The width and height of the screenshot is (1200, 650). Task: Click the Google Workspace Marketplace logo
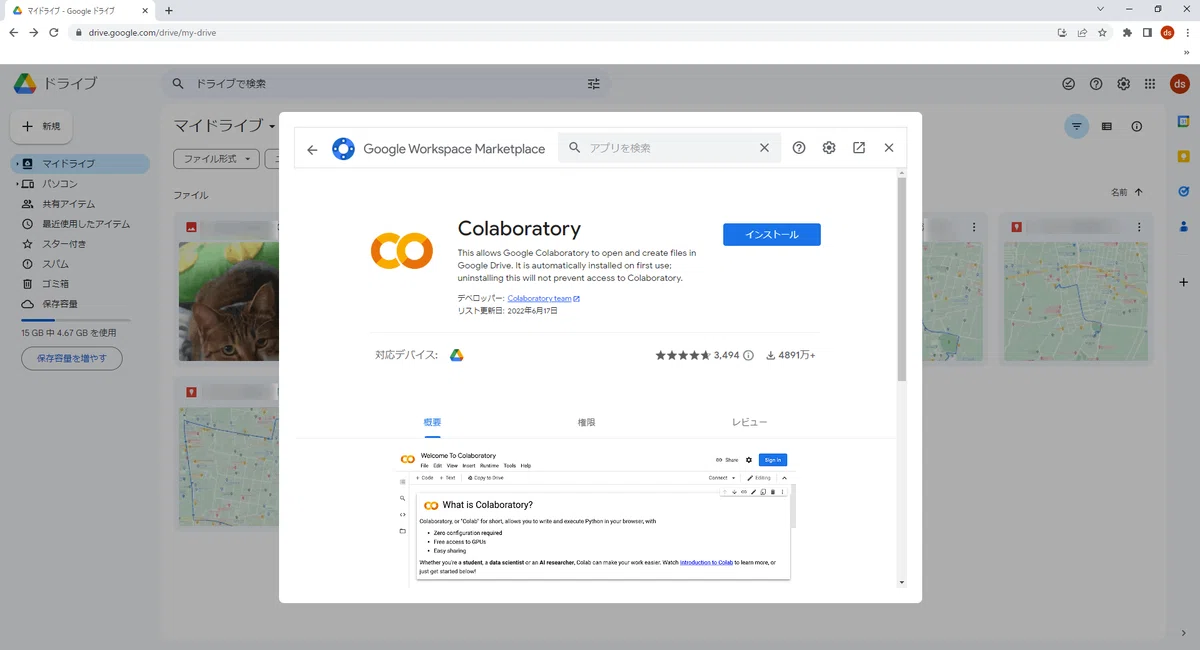pos(343,149)
